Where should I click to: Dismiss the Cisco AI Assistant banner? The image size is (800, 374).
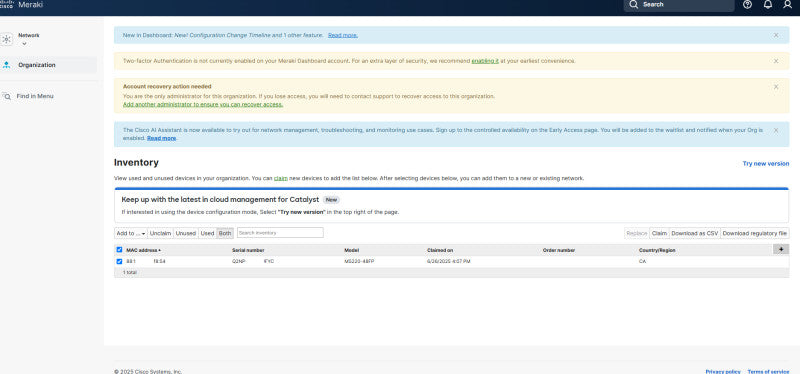[776, 130]
